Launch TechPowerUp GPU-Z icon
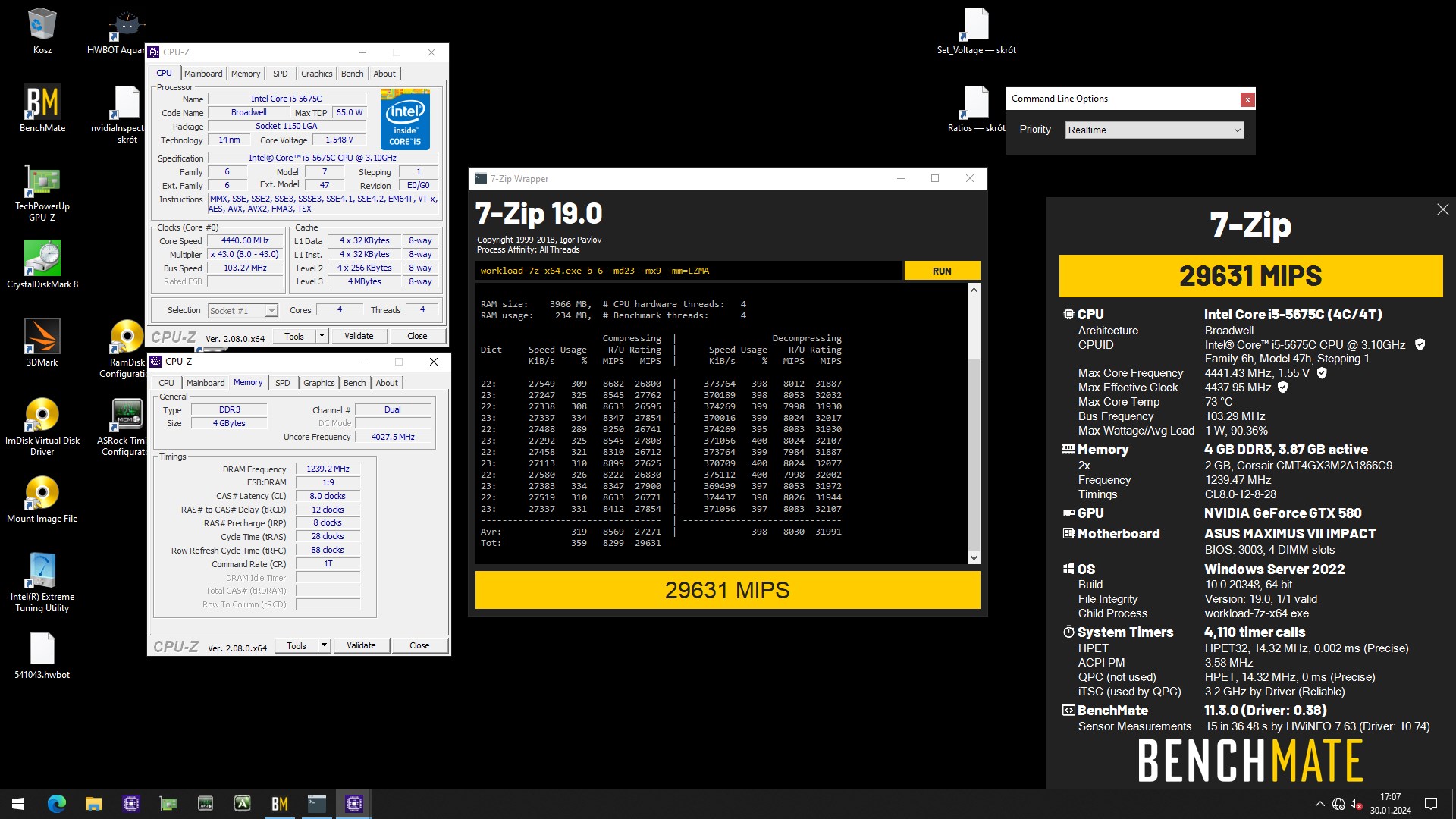Viewport: 1456px width, 819px height. point(42,193)
